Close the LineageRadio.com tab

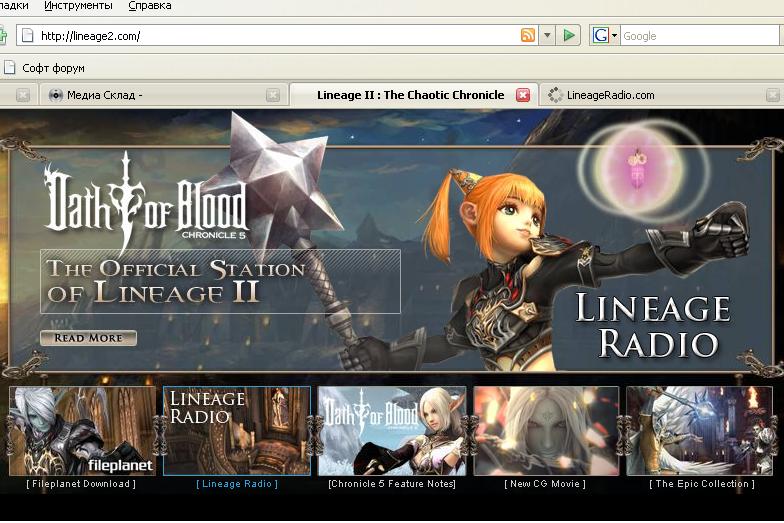tap(772, 95)
